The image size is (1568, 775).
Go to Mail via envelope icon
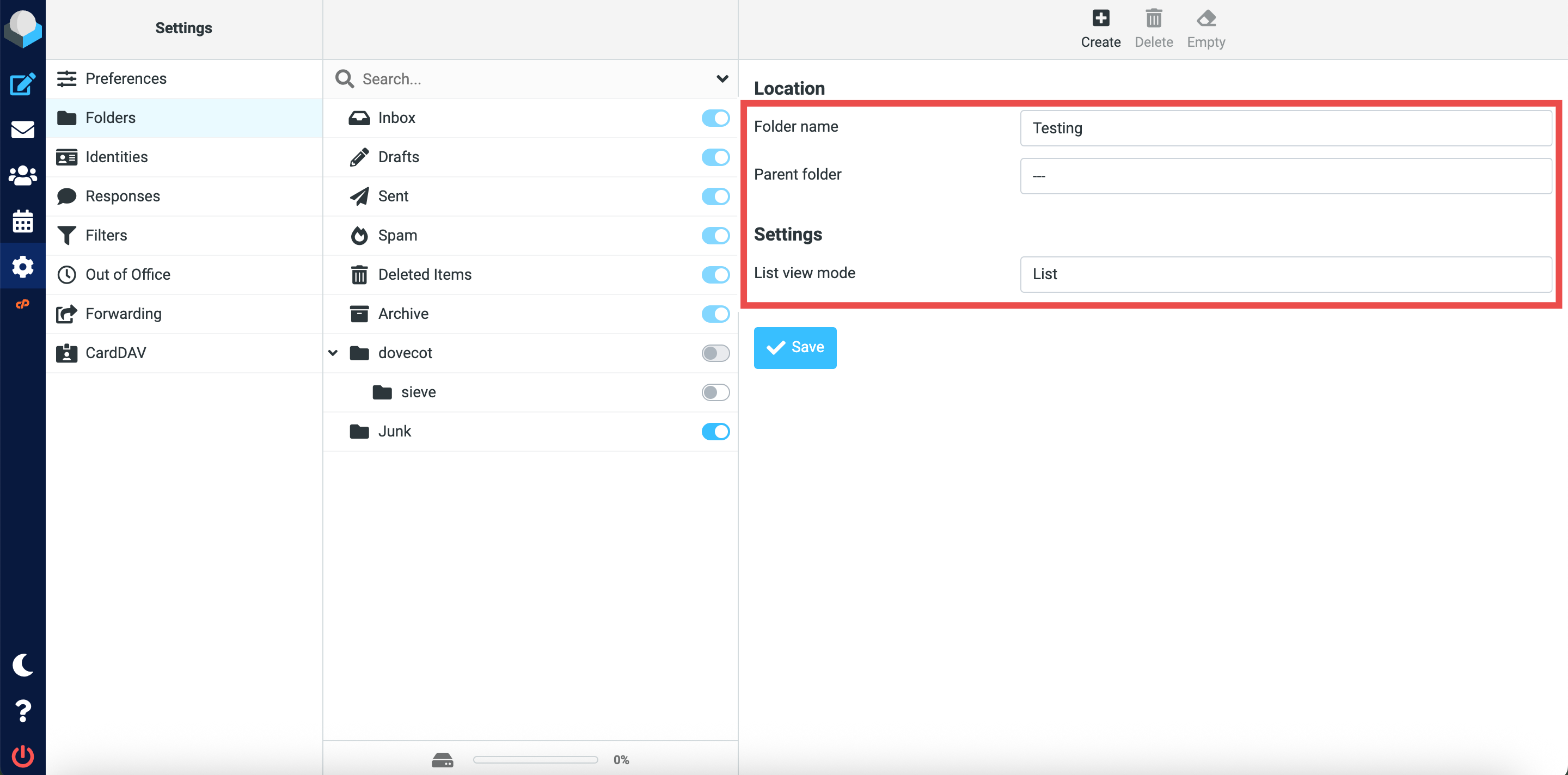tap(22, 130)
